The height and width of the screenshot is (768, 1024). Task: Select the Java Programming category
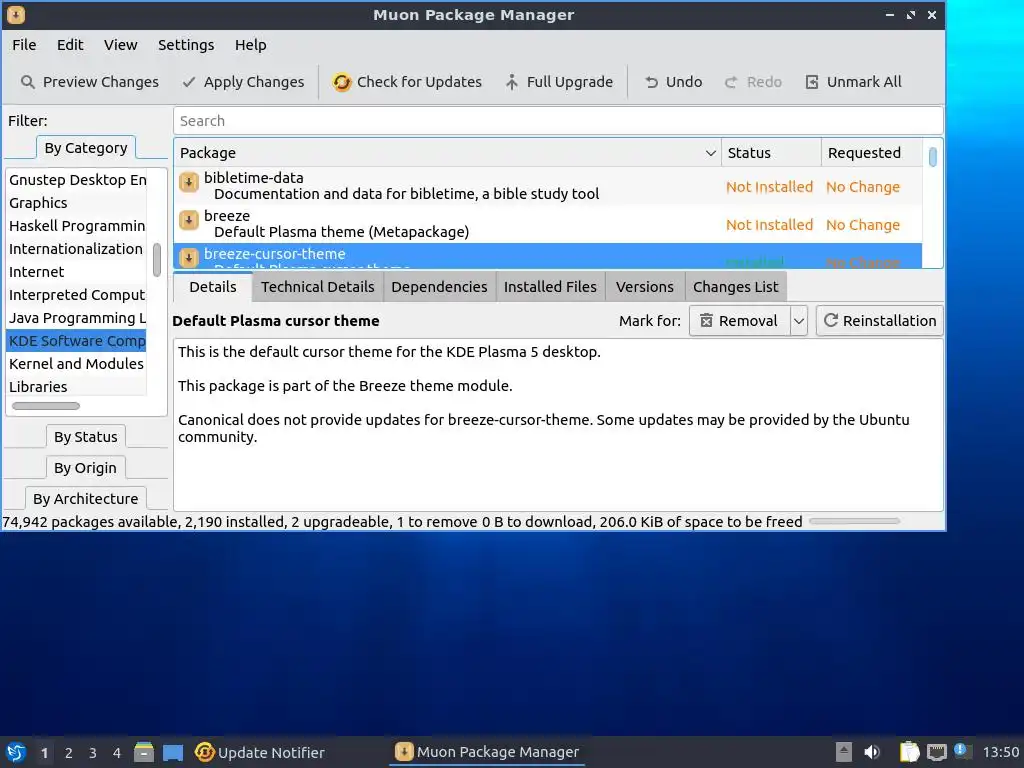[76, 318]
